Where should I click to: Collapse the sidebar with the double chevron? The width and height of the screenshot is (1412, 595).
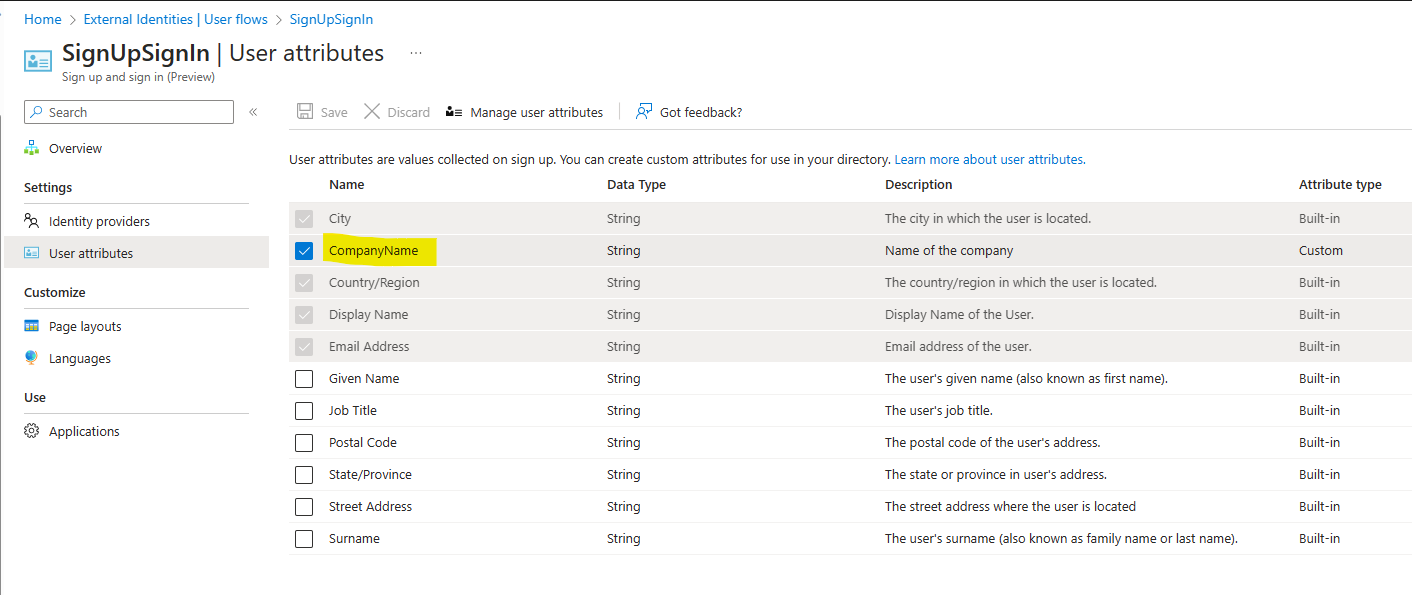tap(254, 111)
